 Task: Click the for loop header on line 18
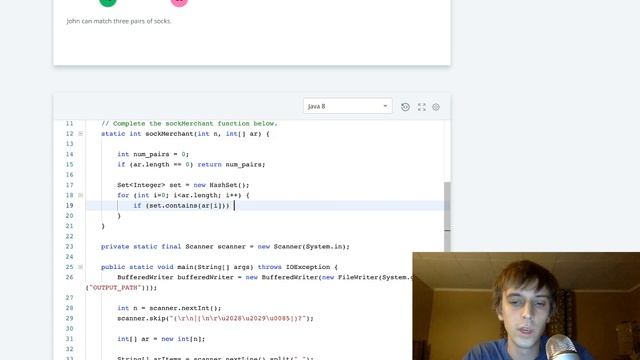click(x=183, y=196)
